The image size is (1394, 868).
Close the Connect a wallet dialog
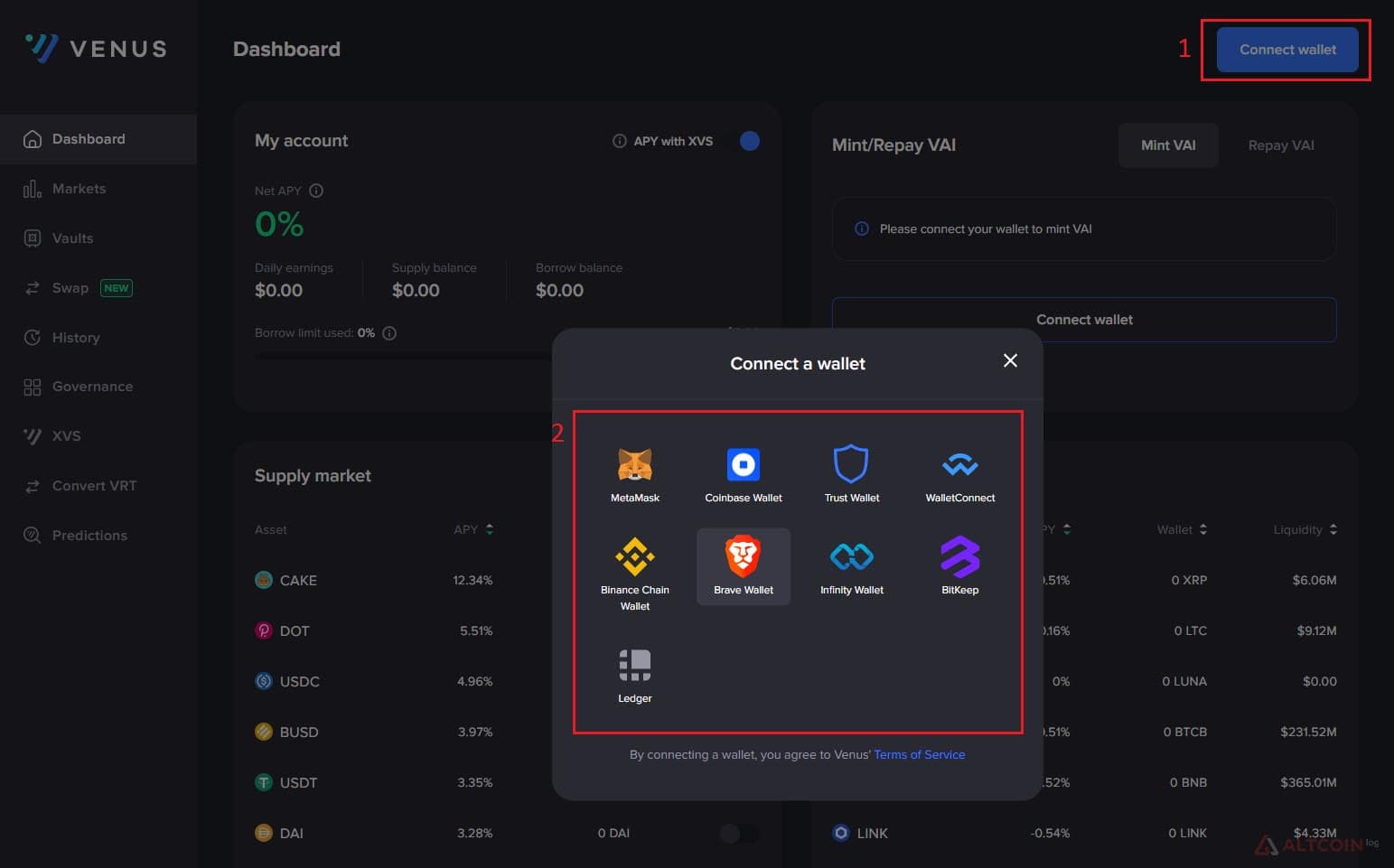(x=1010, y=360)
